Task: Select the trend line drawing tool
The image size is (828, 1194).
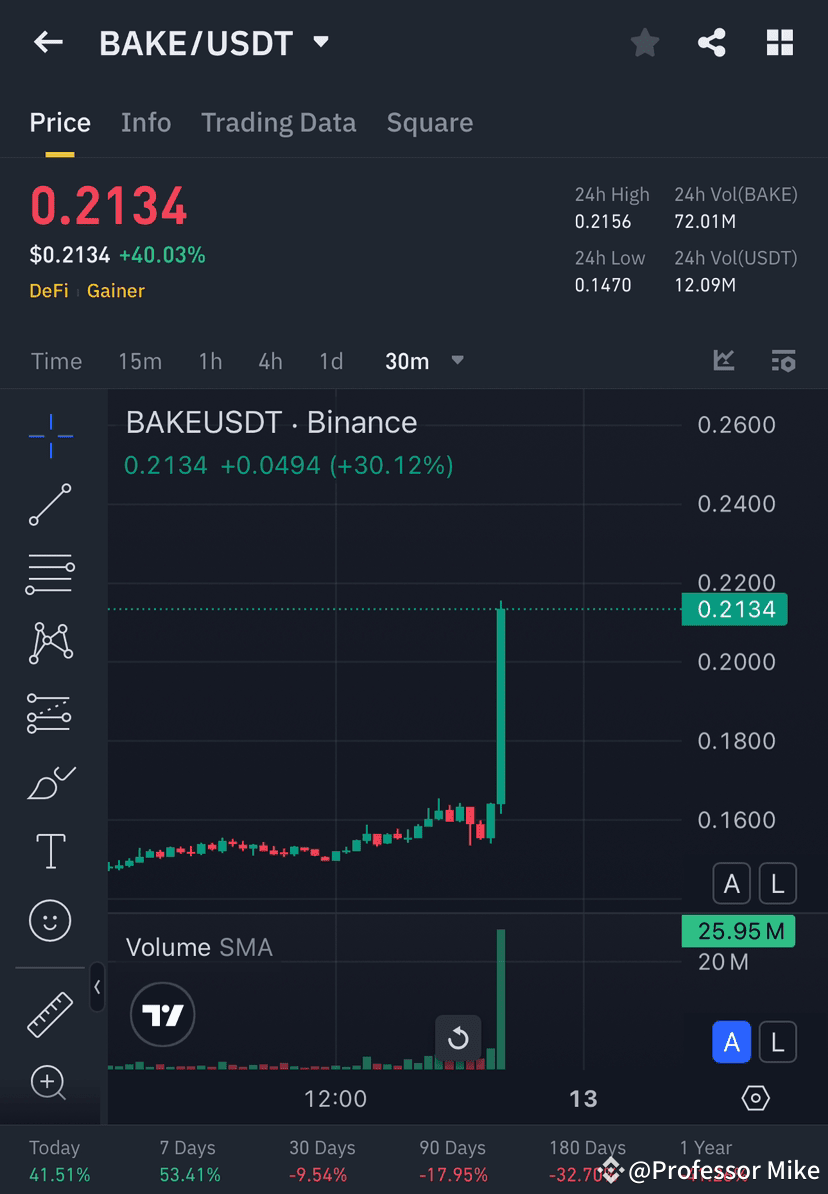Action: point(50,505)
